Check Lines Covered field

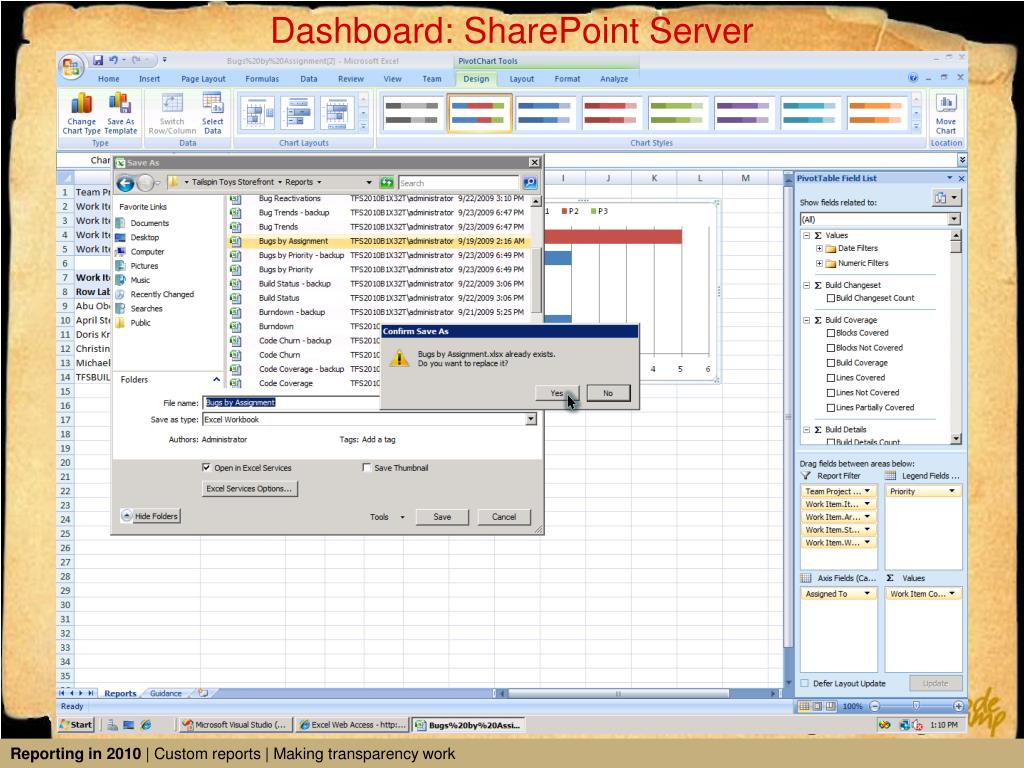(x=831, y=377)
